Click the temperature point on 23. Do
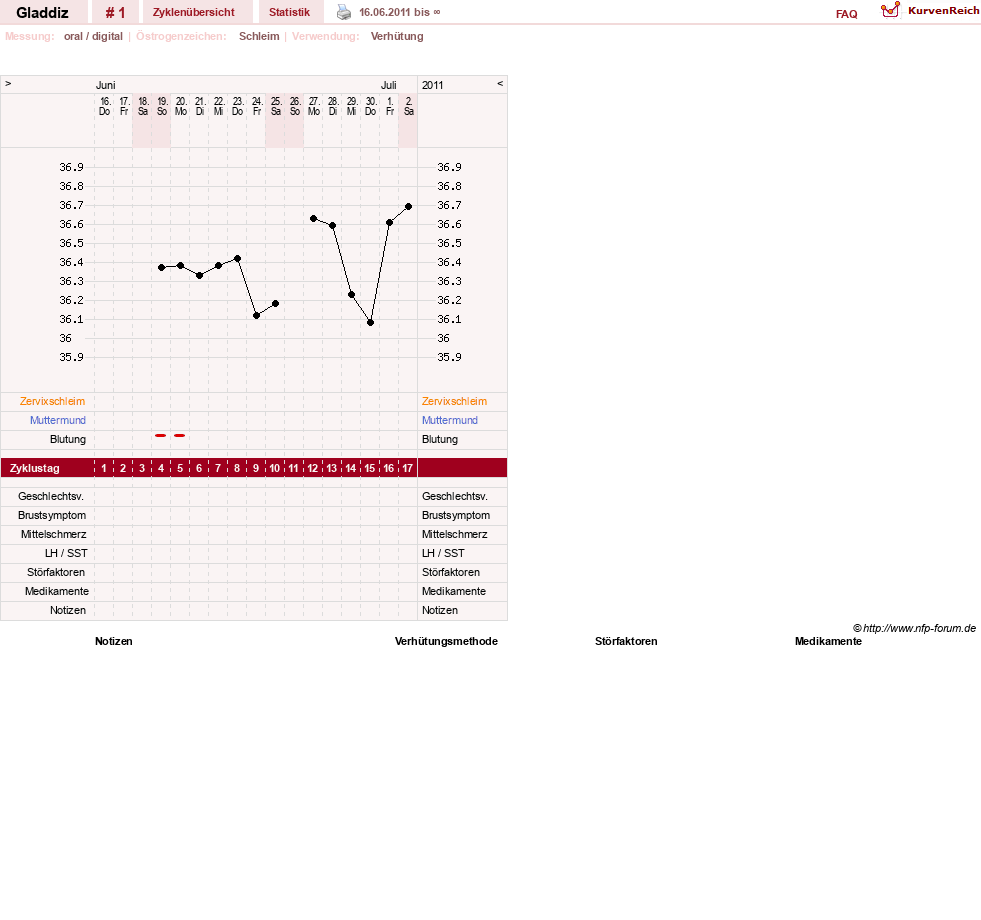981x920 pixels. (237, 258)
